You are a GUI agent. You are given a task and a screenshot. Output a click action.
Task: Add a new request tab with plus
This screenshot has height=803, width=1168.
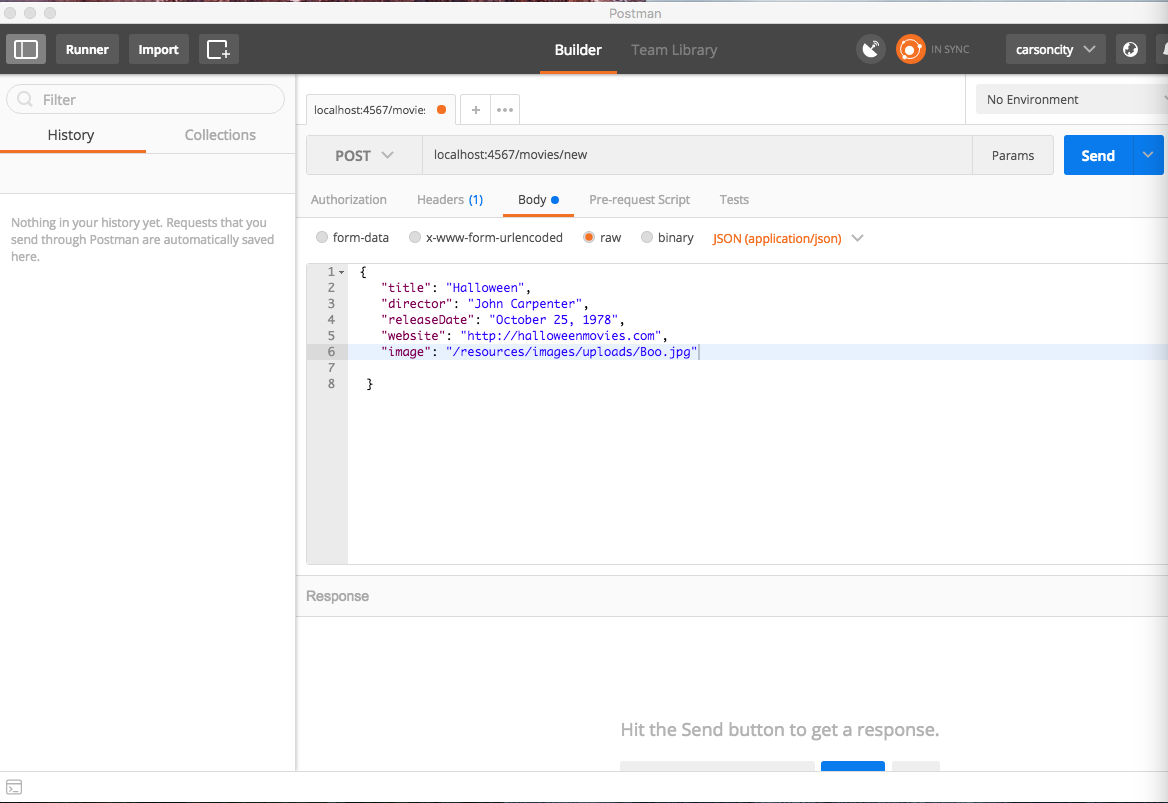pos(475,110)
